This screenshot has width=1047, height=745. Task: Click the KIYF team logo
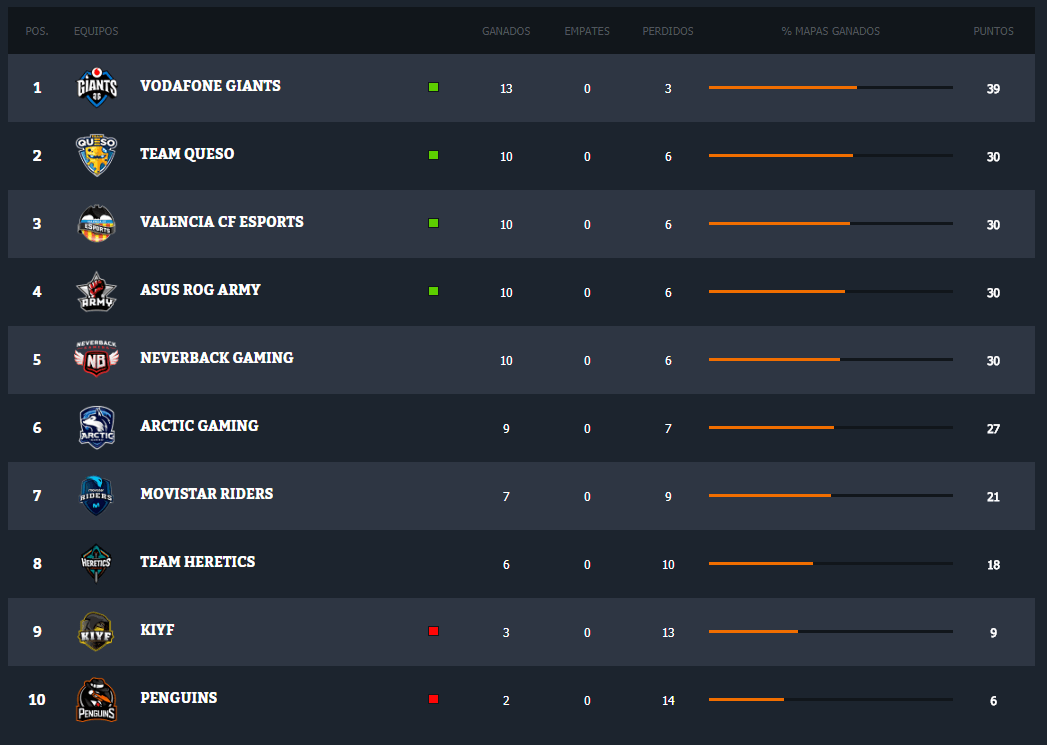[96, 632]
